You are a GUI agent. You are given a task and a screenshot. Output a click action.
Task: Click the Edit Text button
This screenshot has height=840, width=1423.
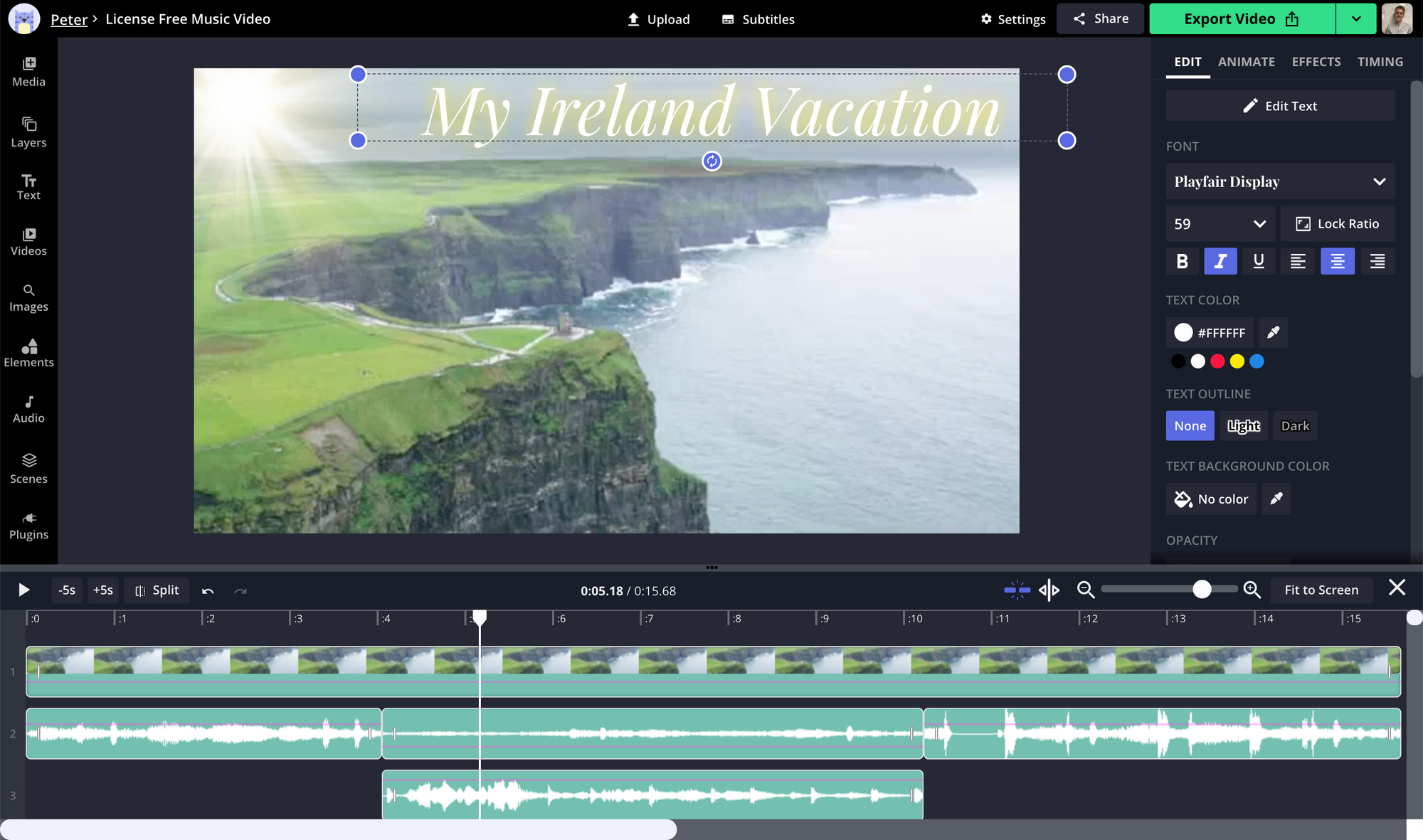click(x=1279, y=106)
